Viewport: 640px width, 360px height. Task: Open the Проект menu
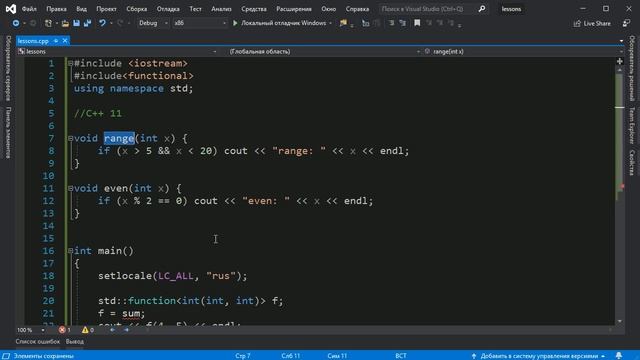(x=106, y=9)
